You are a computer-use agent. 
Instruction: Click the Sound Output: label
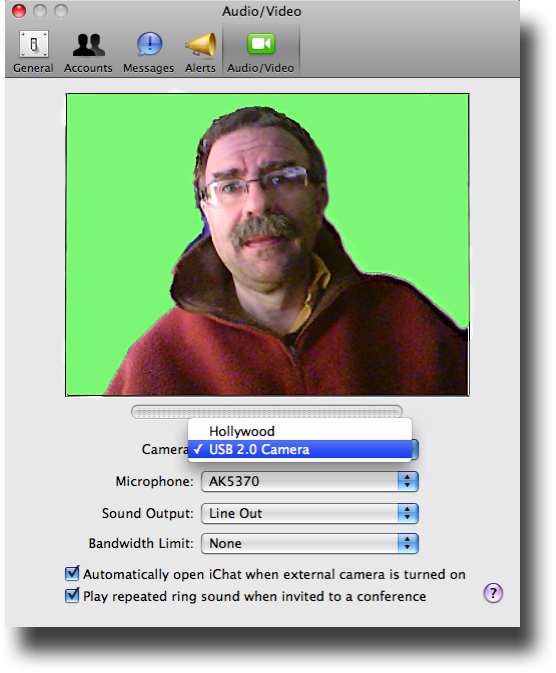[x=147, y=513]
